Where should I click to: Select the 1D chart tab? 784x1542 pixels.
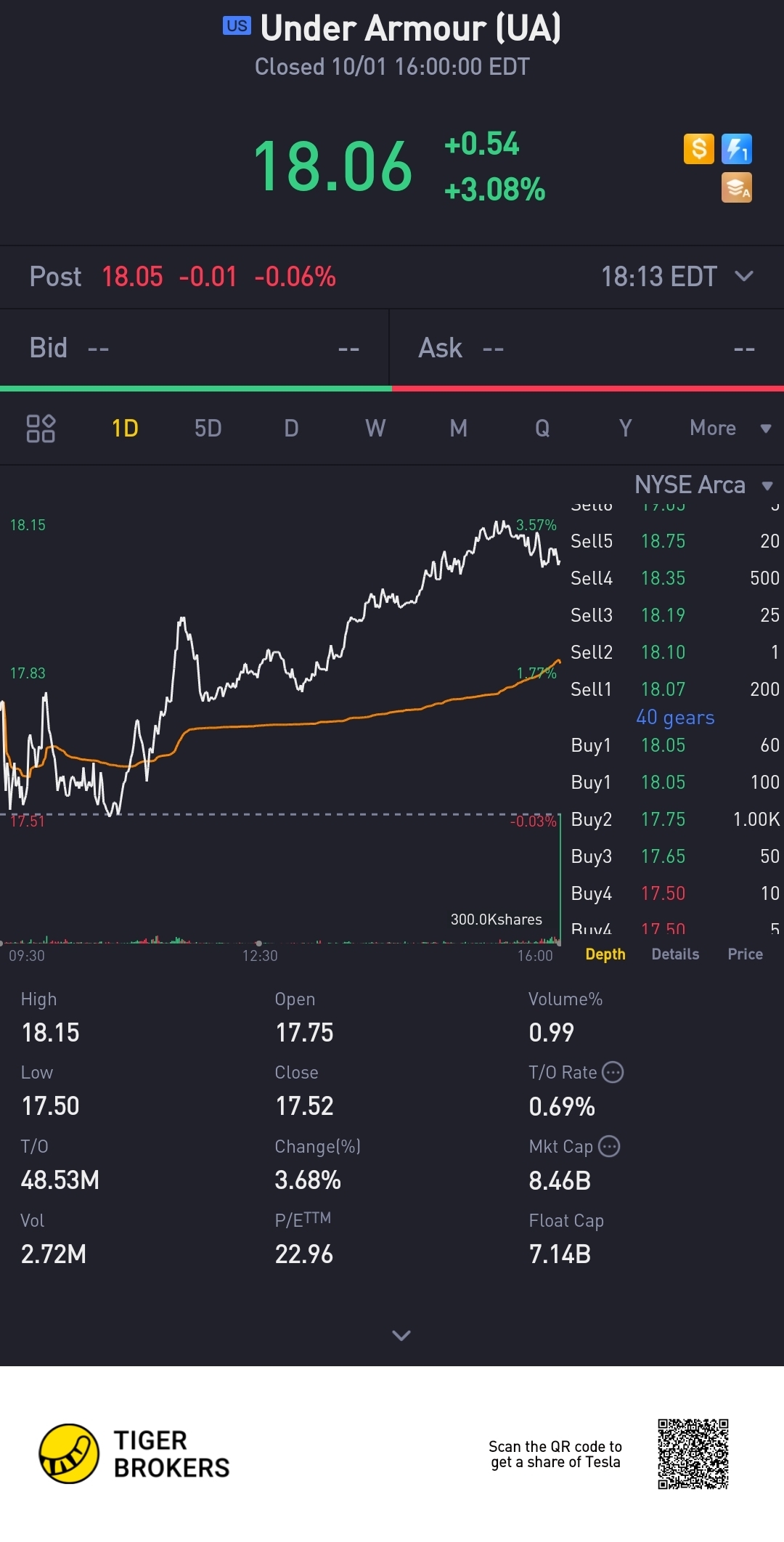tap(125, 429)
